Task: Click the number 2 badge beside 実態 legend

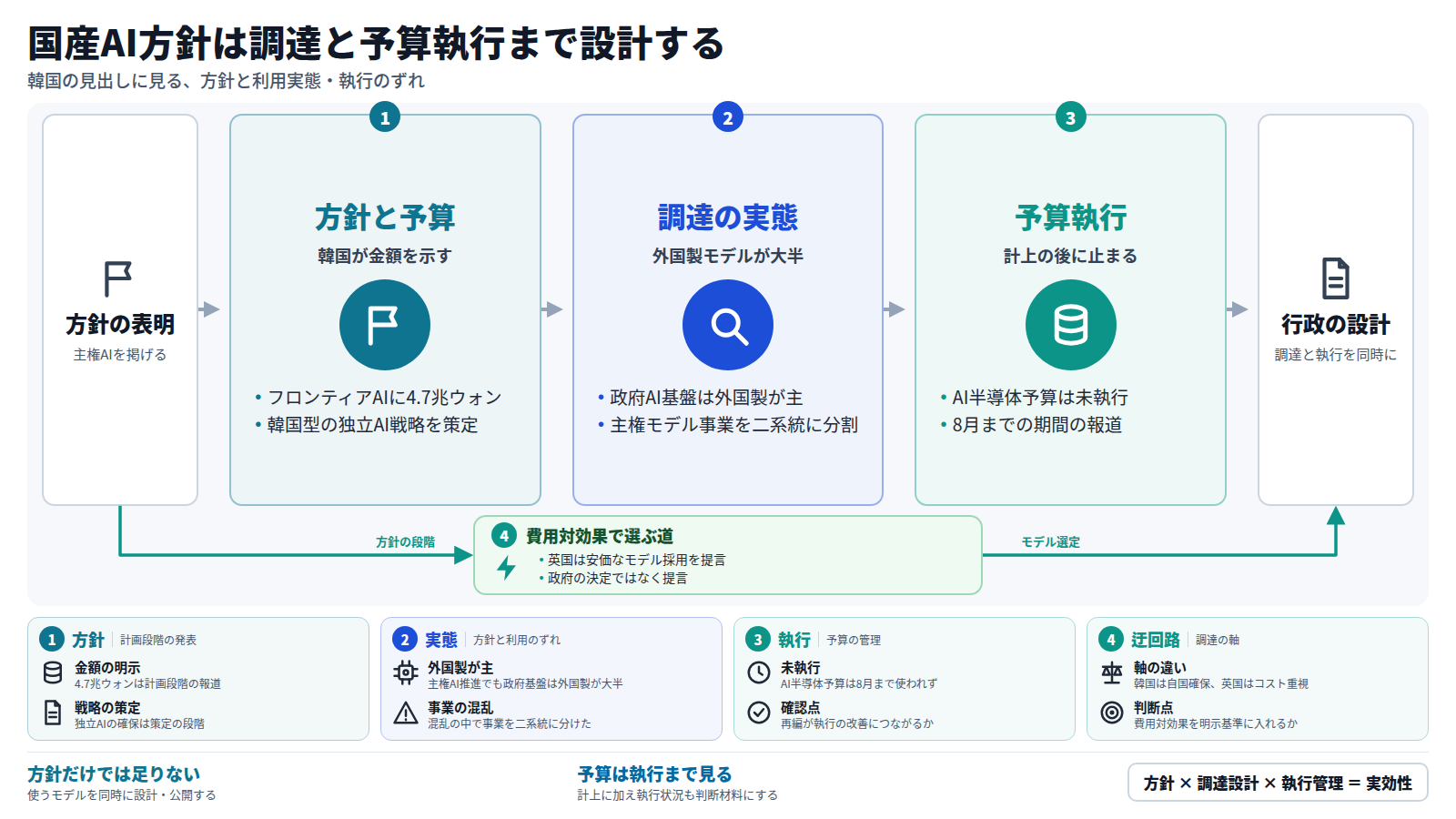Action: point(405,640)
